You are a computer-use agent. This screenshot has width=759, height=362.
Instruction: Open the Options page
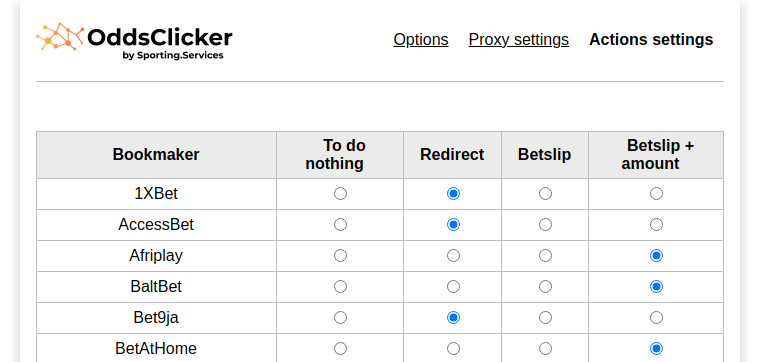click(x=421, y=39)
